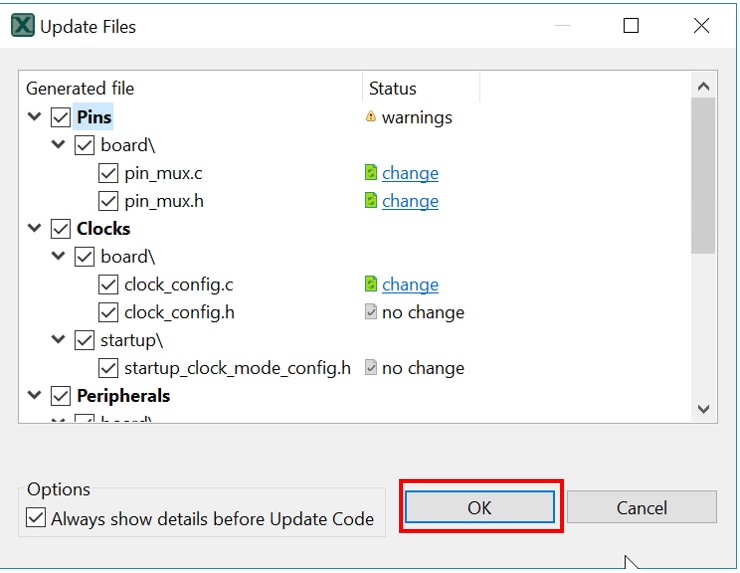Toggle Always show details before Update Code
Image resolution: width=740 pixels, height=573 pixels.
pyautogui.click(x=37, y=518)
